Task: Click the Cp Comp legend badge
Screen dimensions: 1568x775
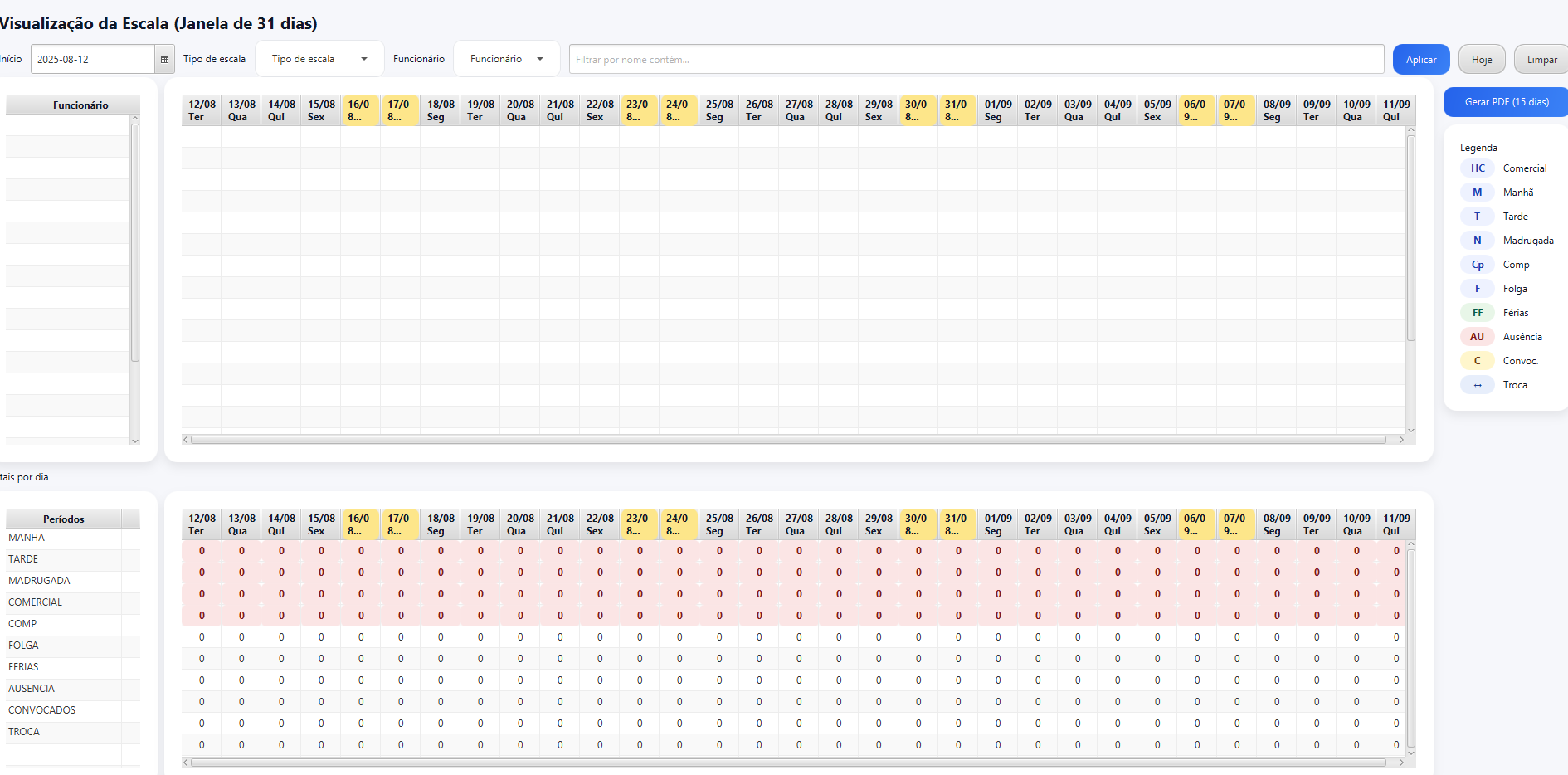Action: click(1477, 265)
